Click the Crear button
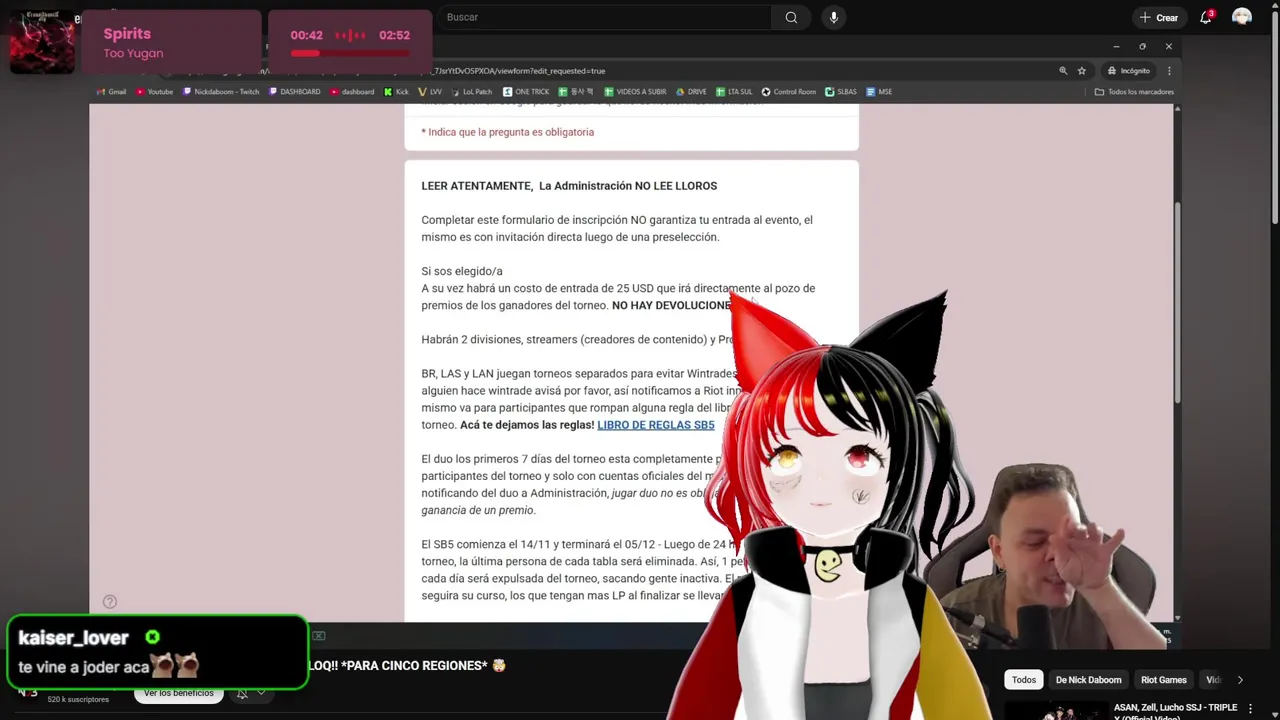This screenshot has height=720, width=1280. 1159,17
